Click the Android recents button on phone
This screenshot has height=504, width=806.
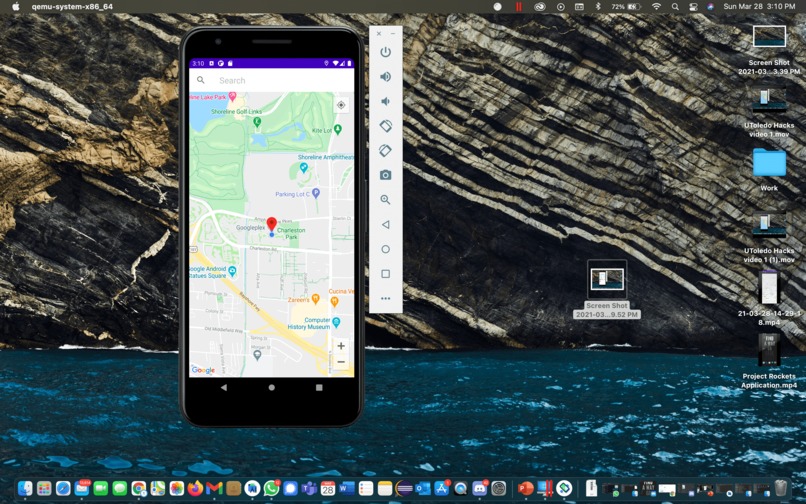[319, 387]
